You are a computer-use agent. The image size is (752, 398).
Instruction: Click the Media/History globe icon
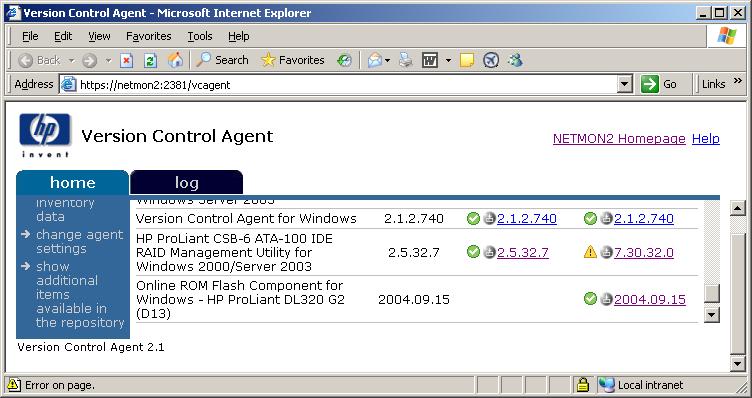click(344, 60)
